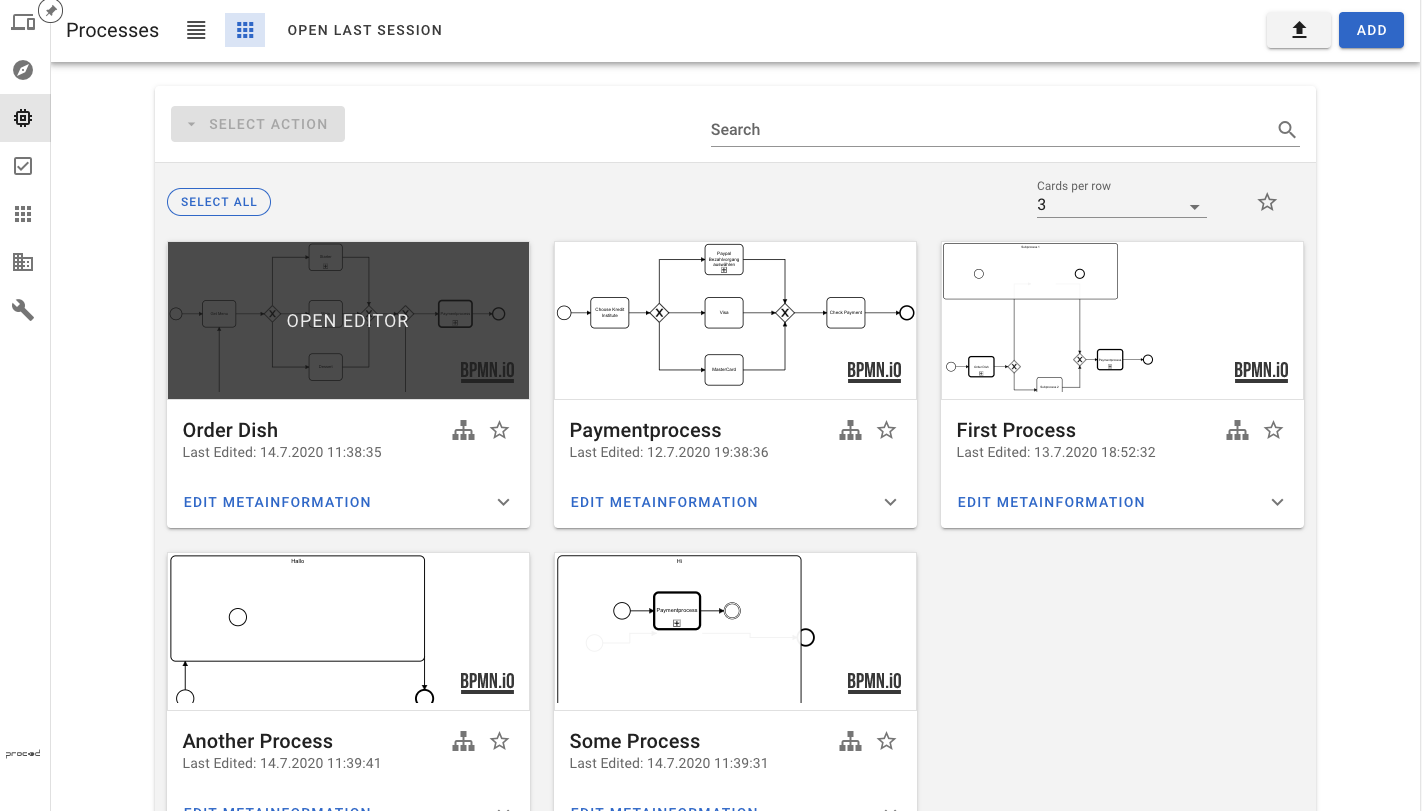Expand Paymentprocess card details chevron
Image resolution: width=1422 pixels, height=811 pixels.
point(891,502)
